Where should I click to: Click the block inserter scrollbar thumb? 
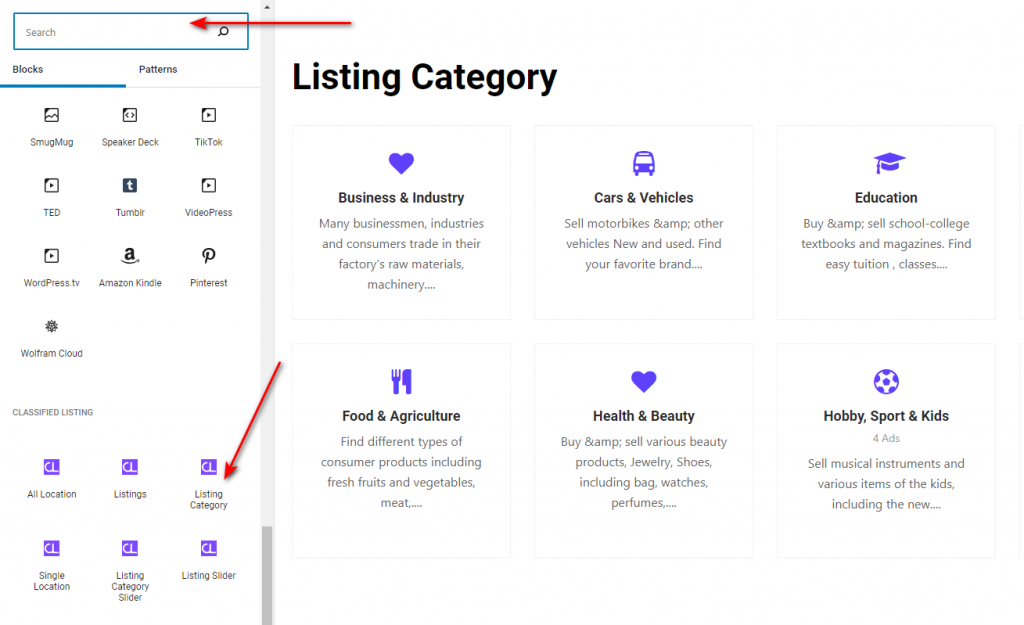[266, 575]
